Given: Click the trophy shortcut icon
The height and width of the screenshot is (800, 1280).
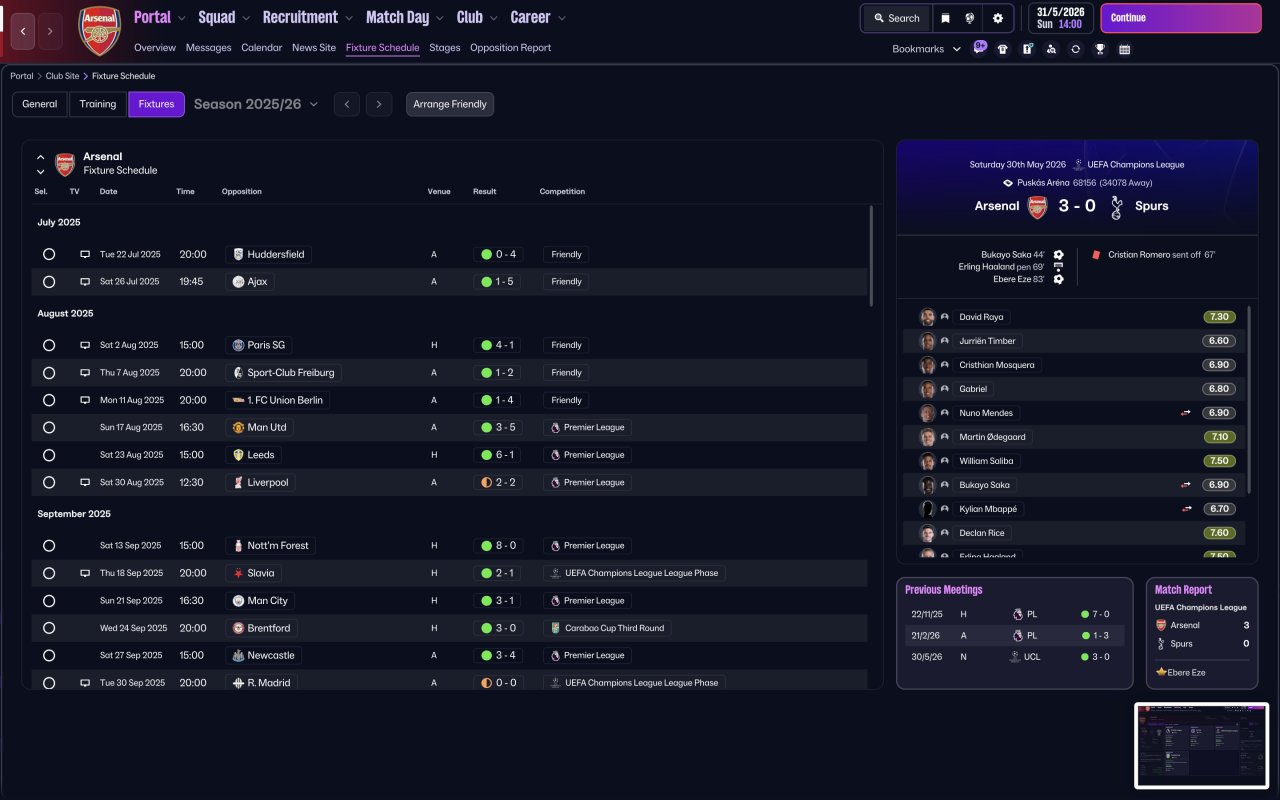Looking at the screenshot, I should tap(1100, 49).
